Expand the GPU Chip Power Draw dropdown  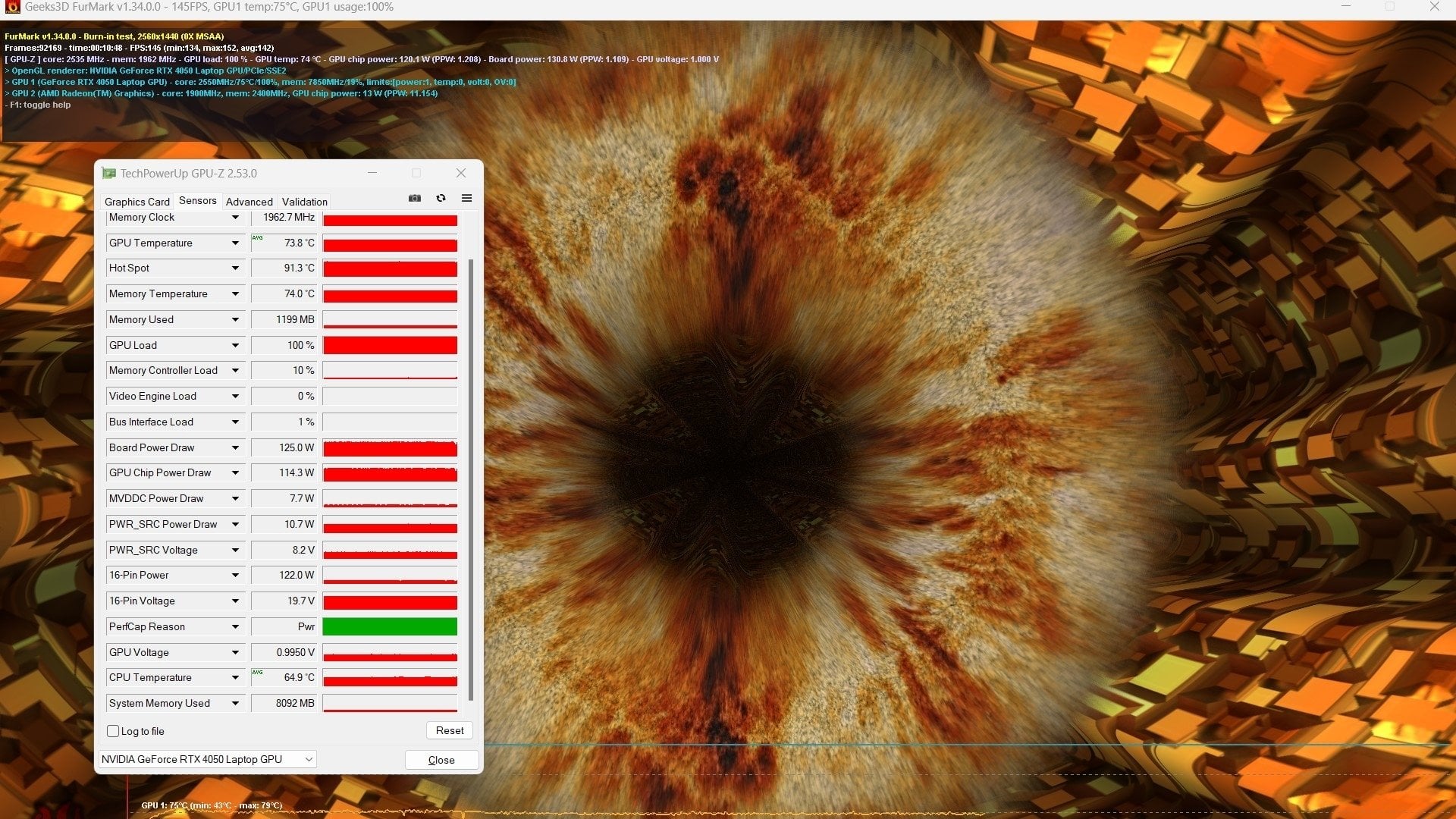pos(235,473)
